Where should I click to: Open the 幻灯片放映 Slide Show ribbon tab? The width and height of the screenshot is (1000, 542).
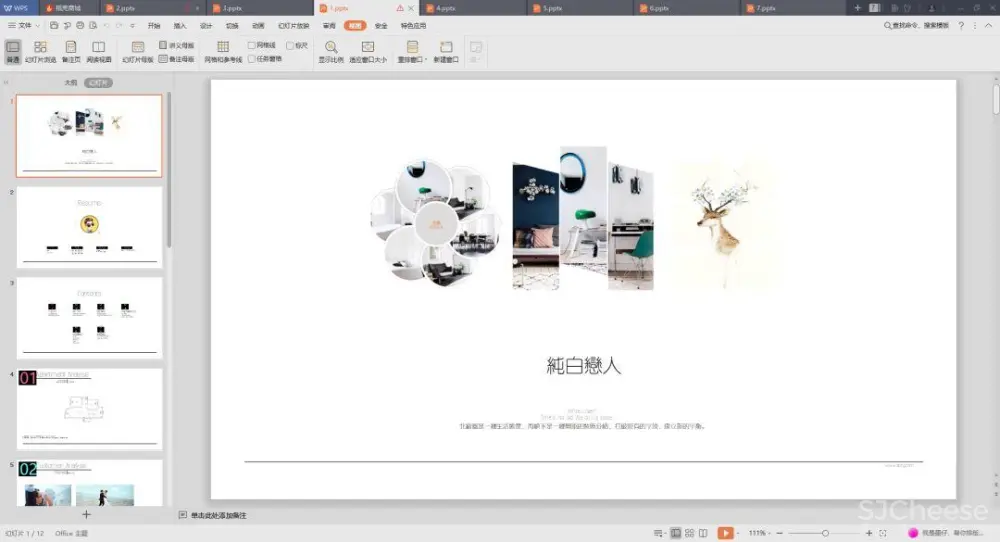click(293, 26)
